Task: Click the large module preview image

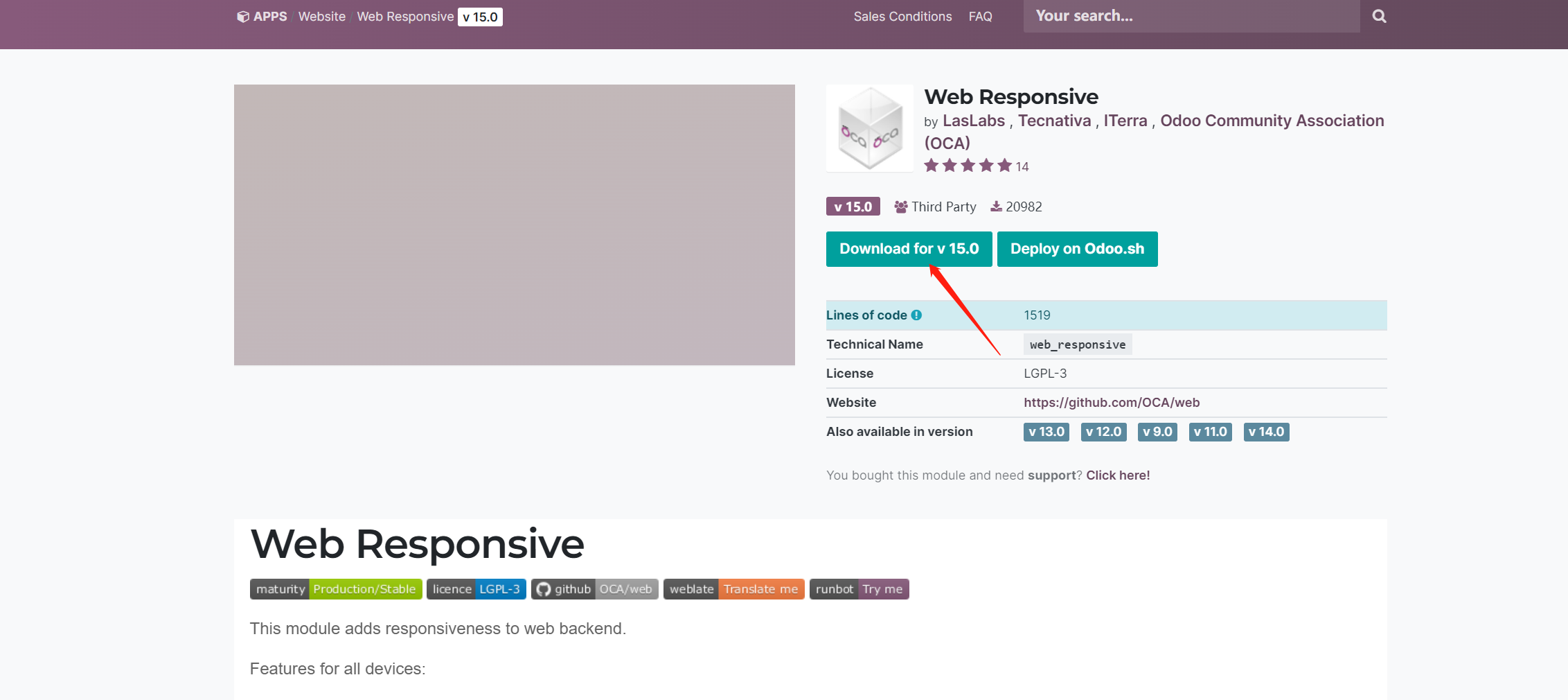Action: 515,225
